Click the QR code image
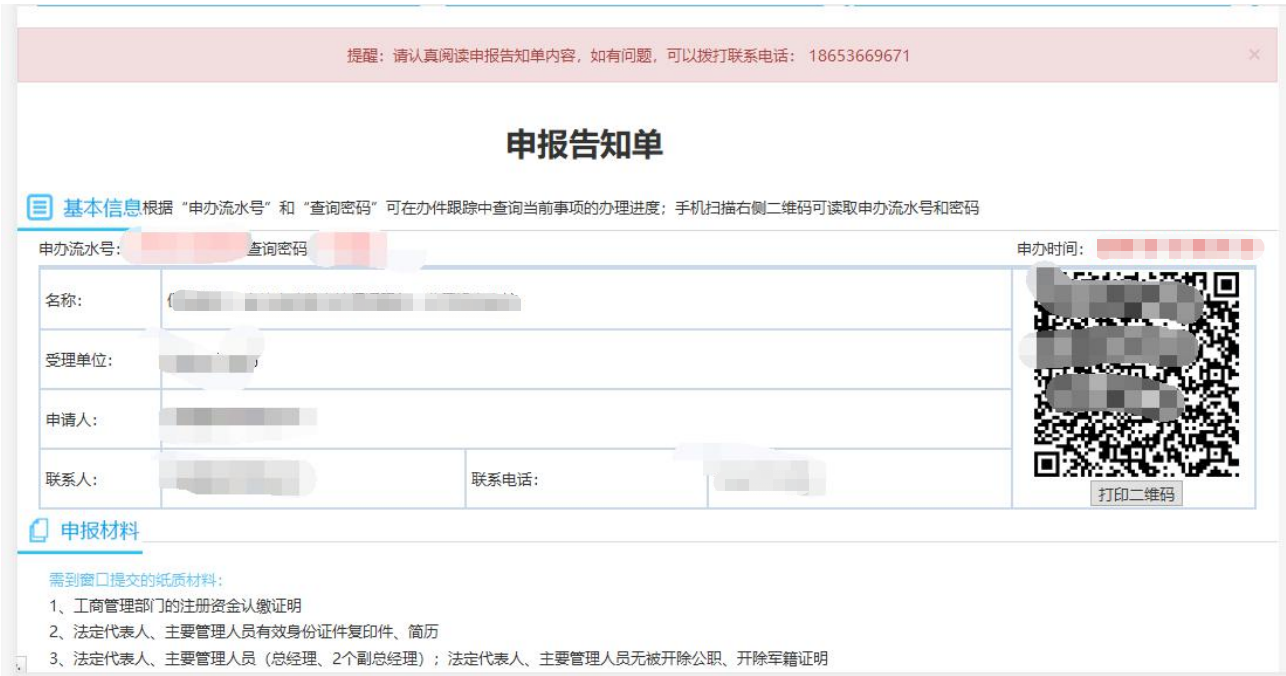Viewport: 1286px width, 676px height. [1136, 374]
